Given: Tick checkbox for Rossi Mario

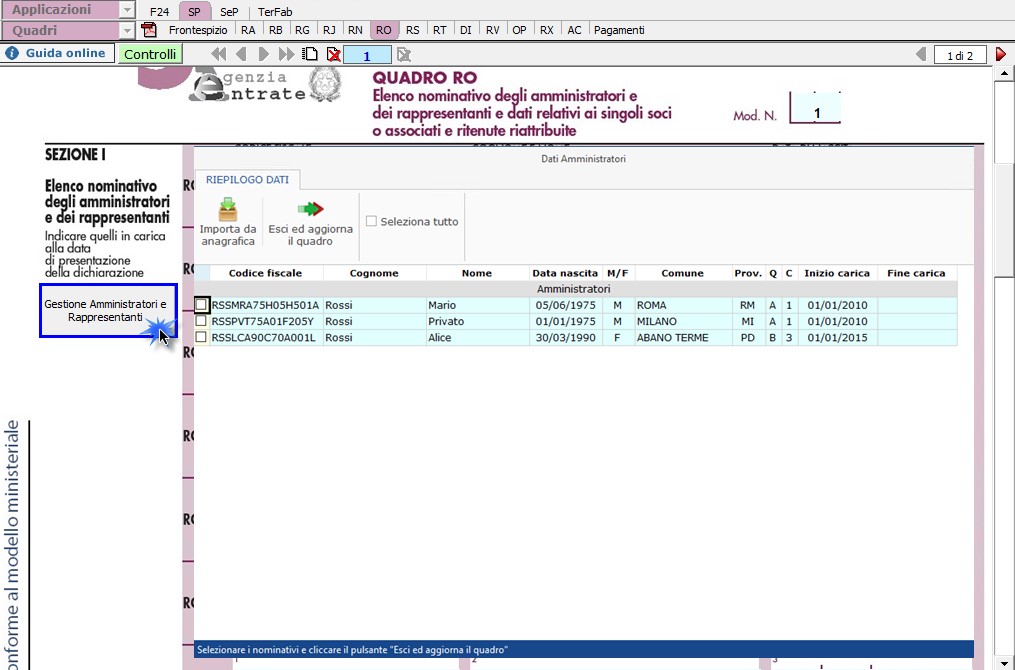Looking at the screenshot, I should click(201, 304).
